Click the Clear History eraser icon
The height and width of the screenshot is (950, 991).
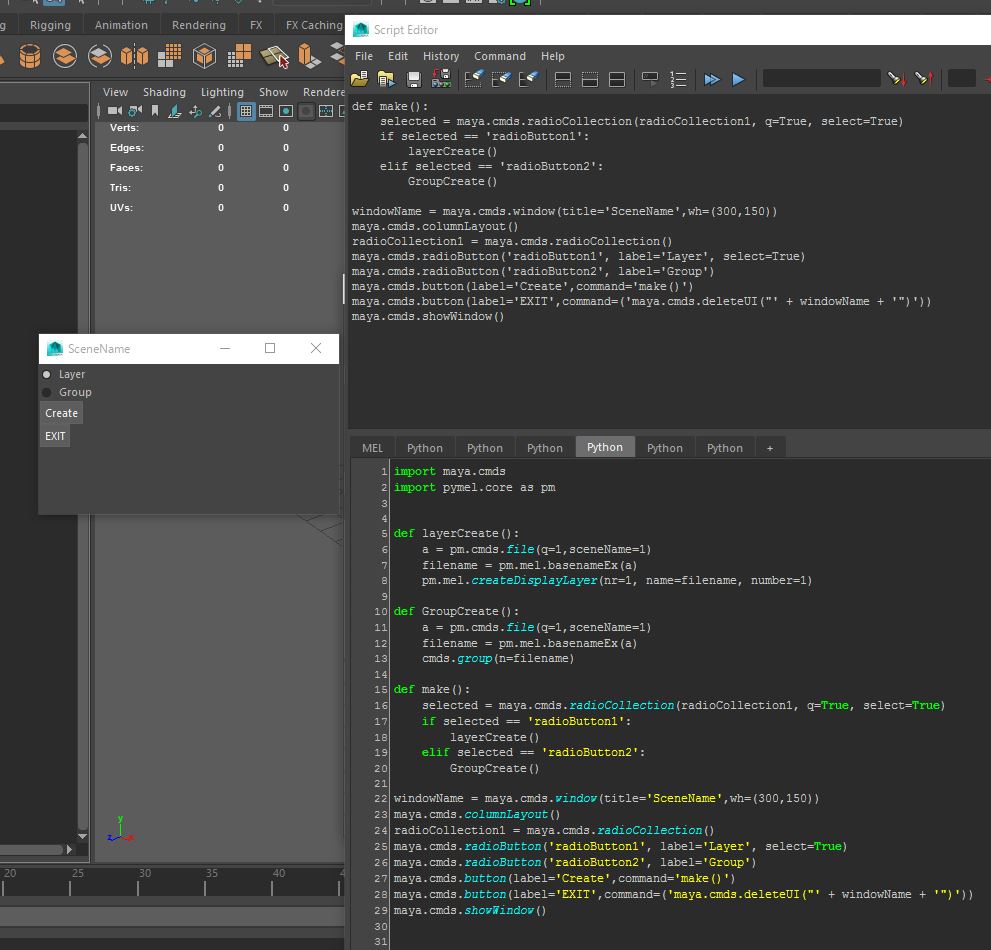pyautogui.click(x=474, y=79)
